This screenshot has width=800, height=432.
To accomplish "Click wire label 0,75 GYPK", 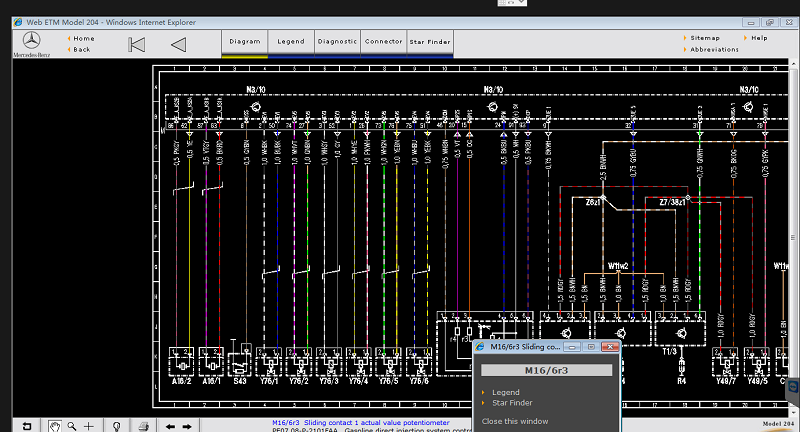I will click(765, 164).
